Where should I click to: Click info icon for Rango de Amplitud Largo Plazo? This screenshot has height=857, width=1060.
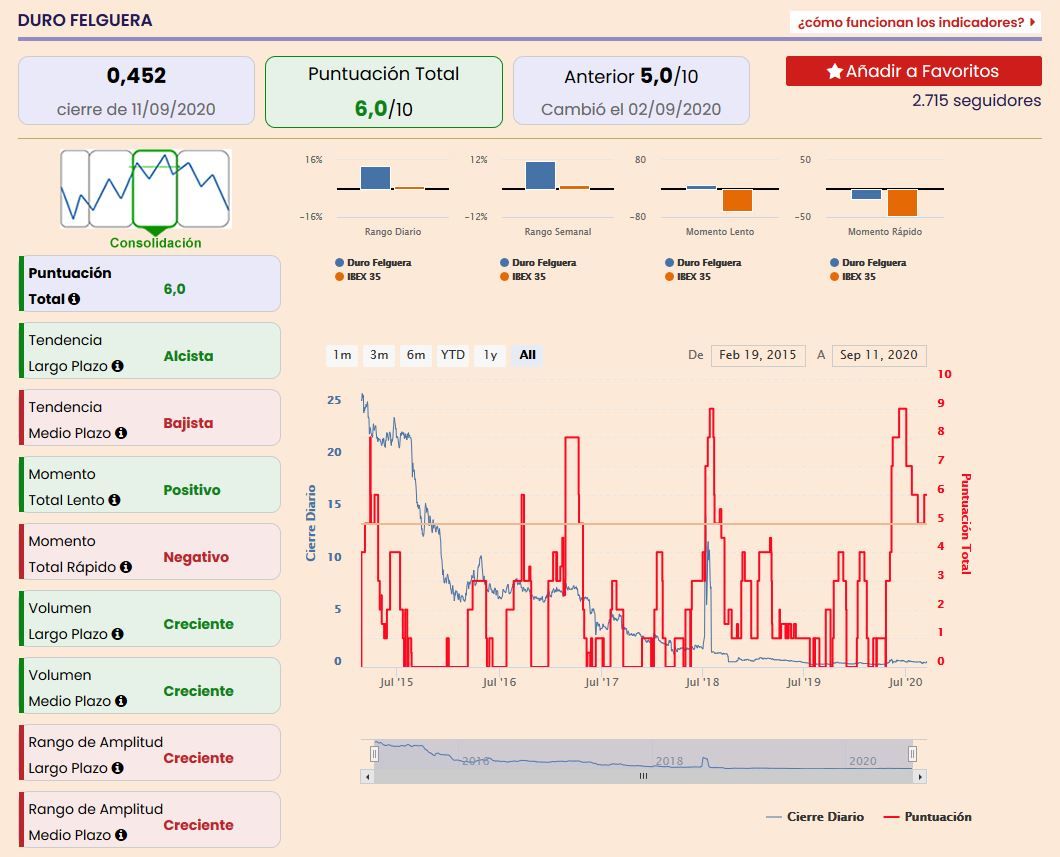pos(118,767)
